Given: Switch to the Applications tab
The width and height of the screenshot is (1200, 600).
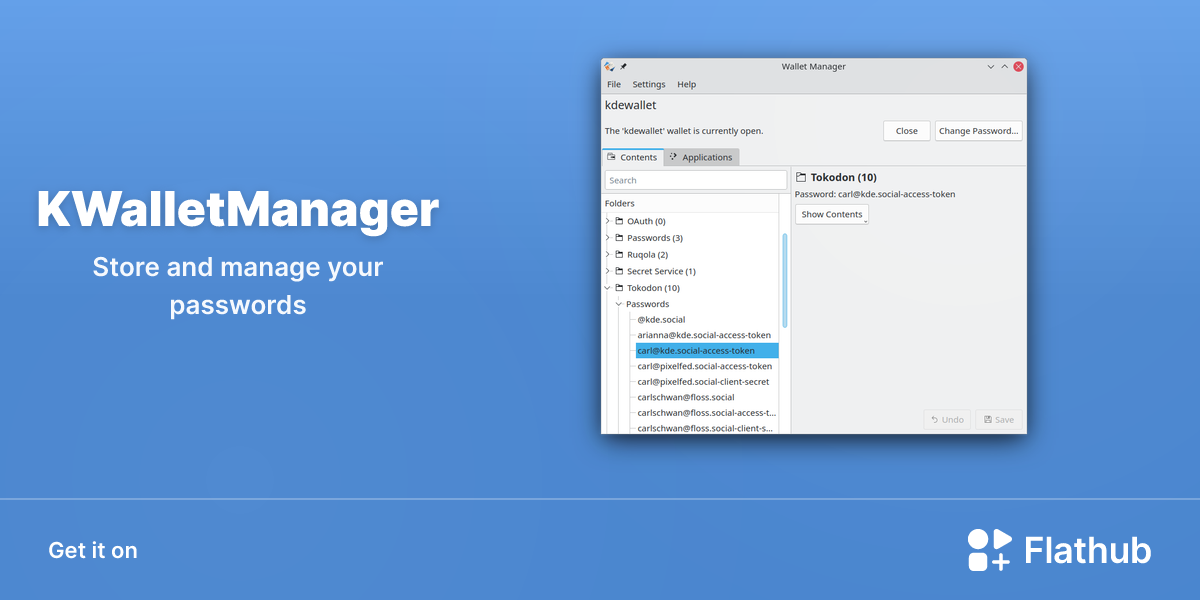Looking at the screenshot, I should pos(701,157).
